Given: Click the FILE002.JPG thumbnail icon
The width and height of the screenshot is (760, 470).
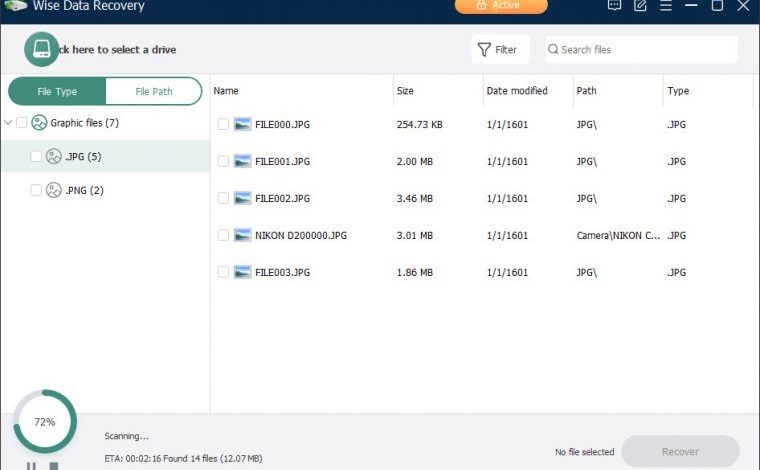Looking at the screenshot, I should tap(242, 198).
